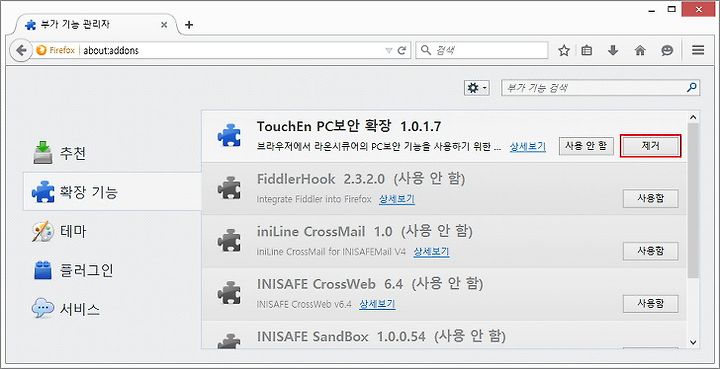Open a new tab with plus button
Viewport: 720px width, 369px height.
point(189,25)
